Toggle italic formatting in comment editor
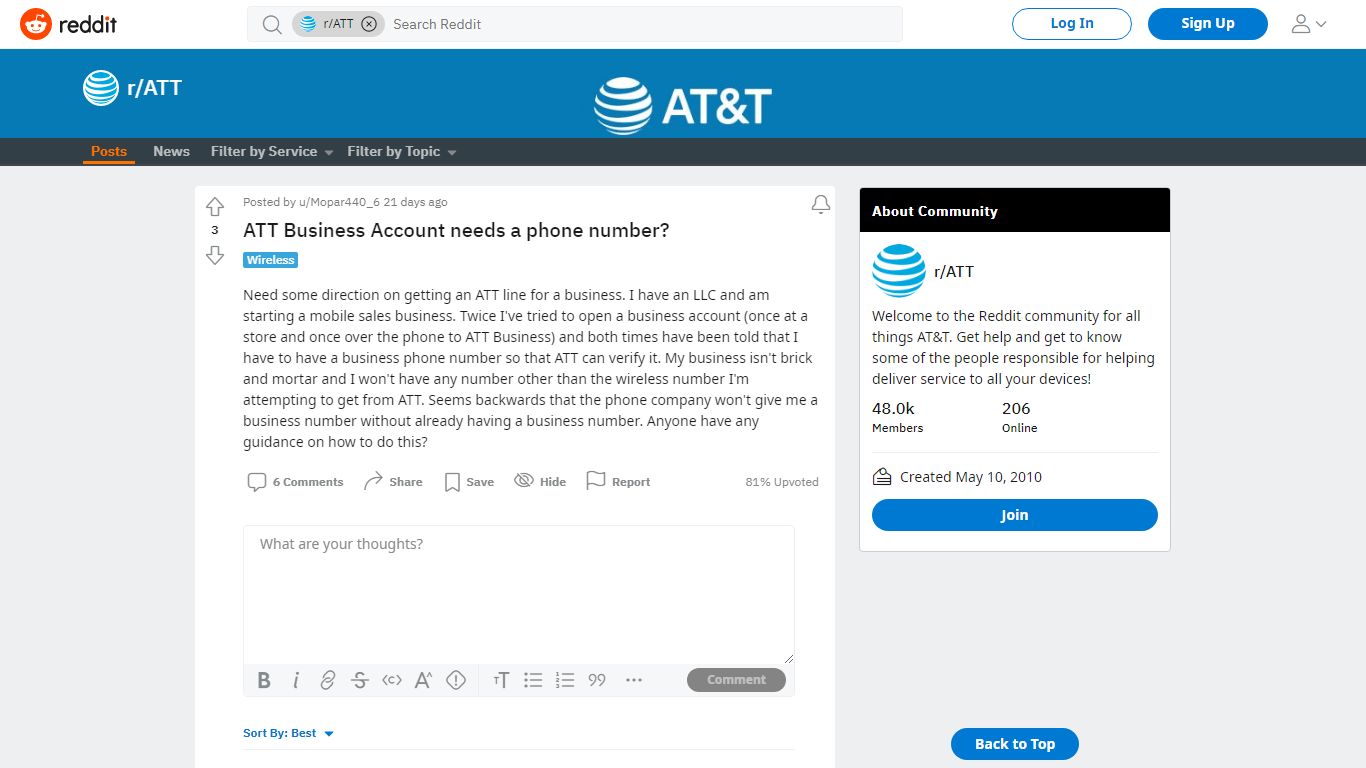 296,680
